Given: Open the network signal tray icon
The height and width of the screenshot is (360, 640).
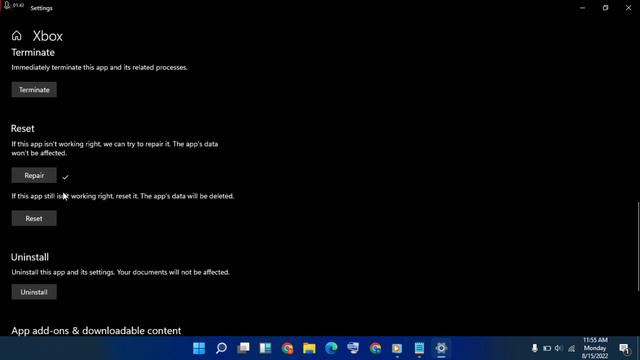Looking at the screenshot, I should click(571, 349).
